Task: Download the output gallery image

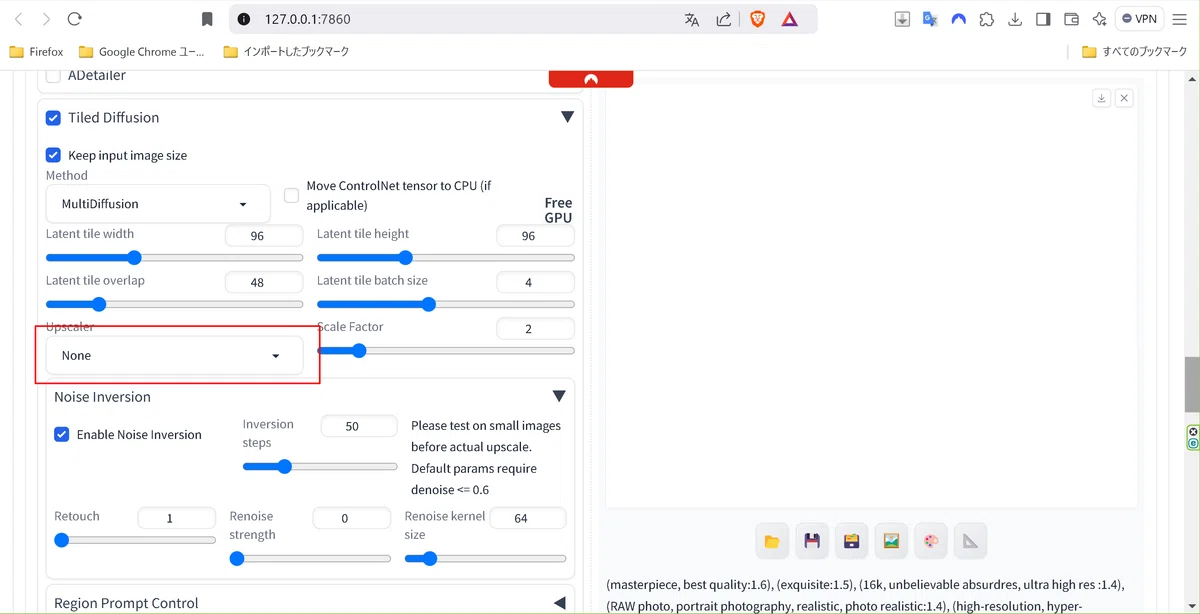Action: (1101, 98)
